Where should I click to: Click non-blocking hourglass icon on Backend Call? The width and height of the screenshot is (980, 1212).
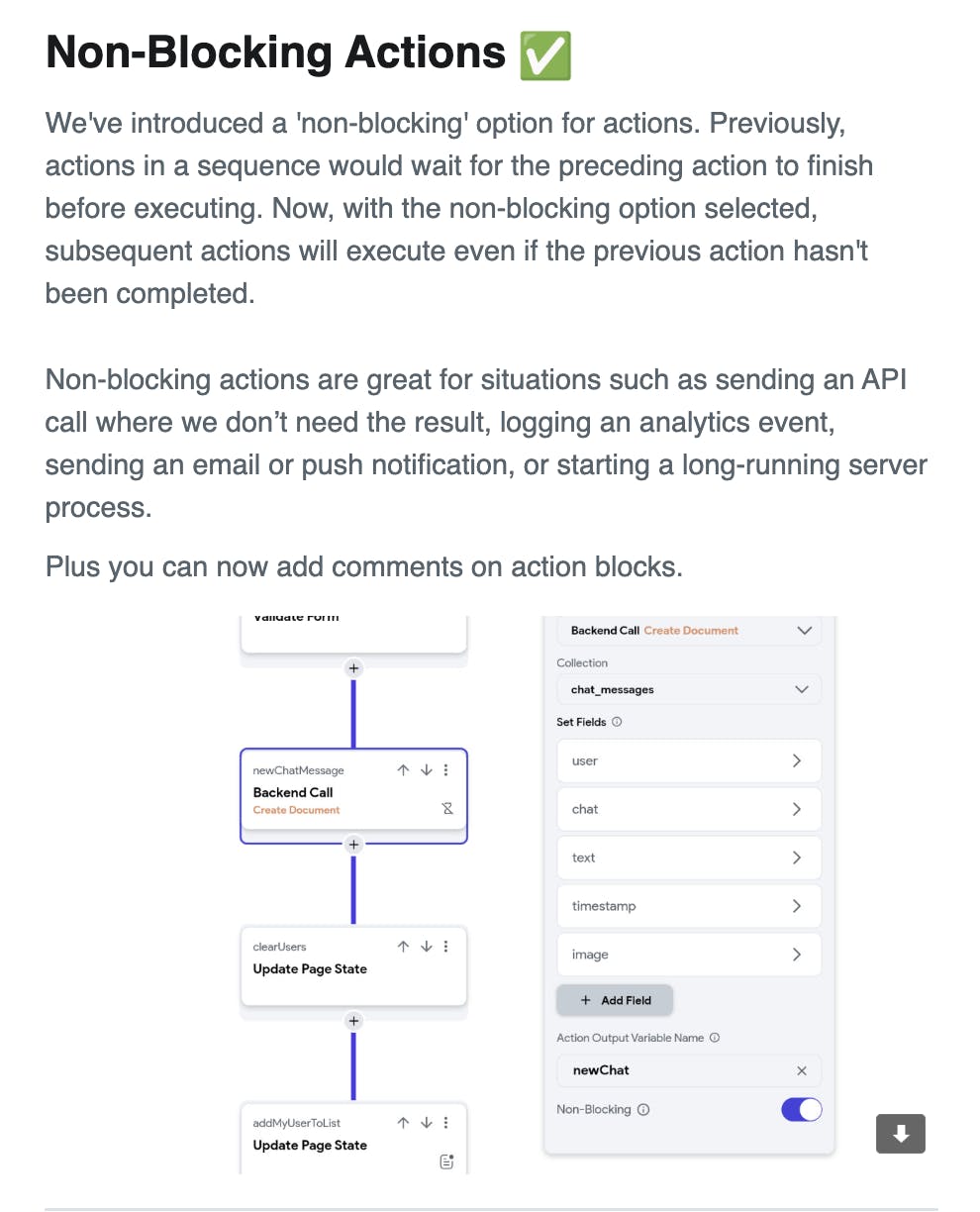pos(447,809)
